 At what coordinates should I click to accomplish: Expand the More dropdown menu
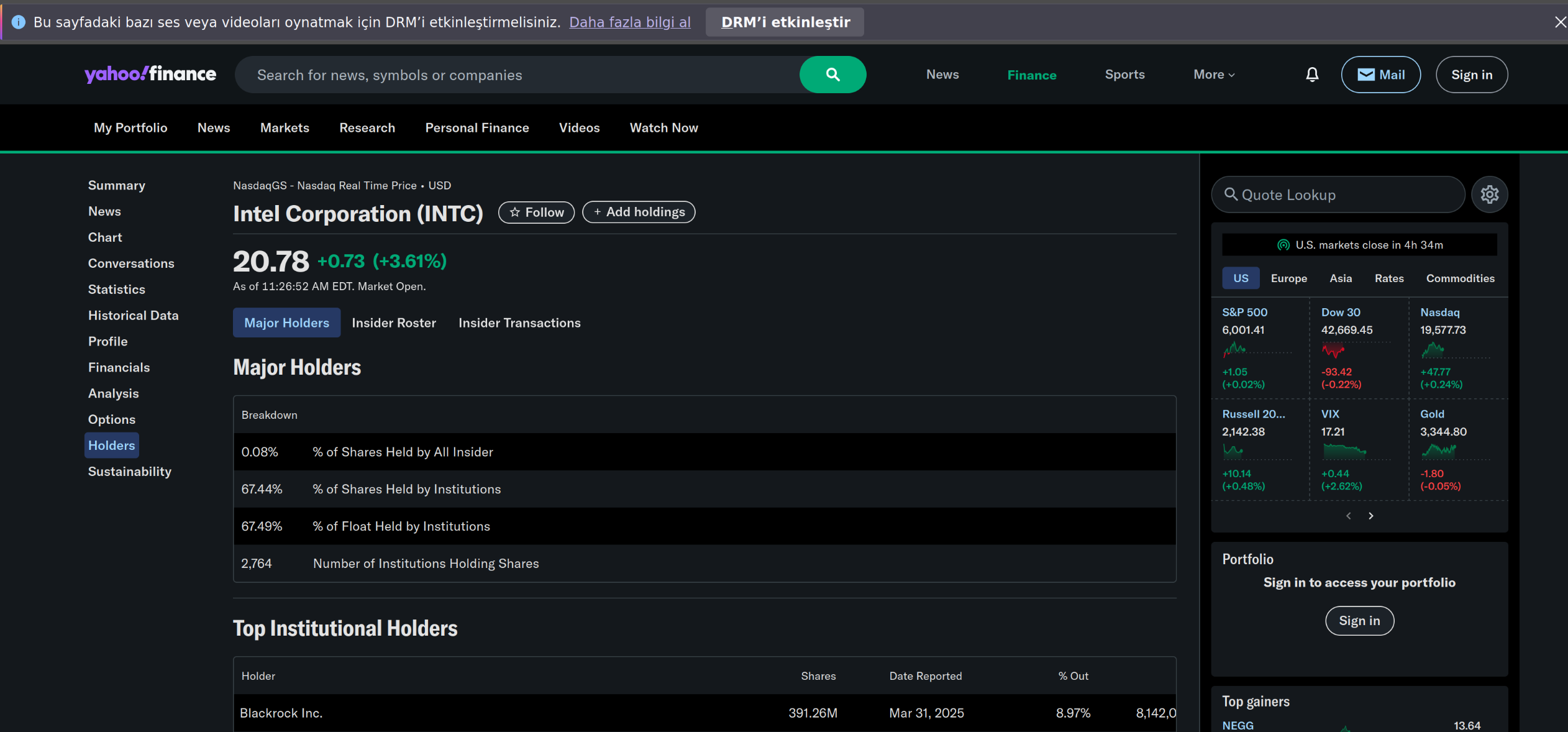(x=1214, y=75)
